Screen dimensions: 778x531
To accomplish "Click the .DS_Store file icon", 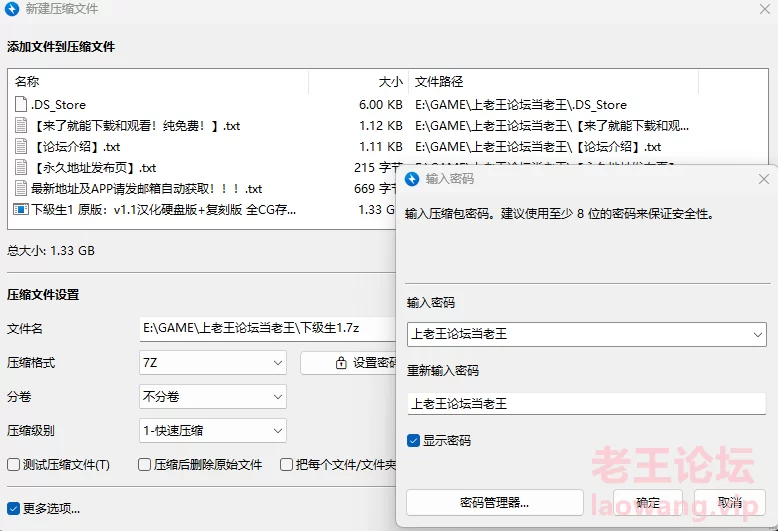I will 21,104.
